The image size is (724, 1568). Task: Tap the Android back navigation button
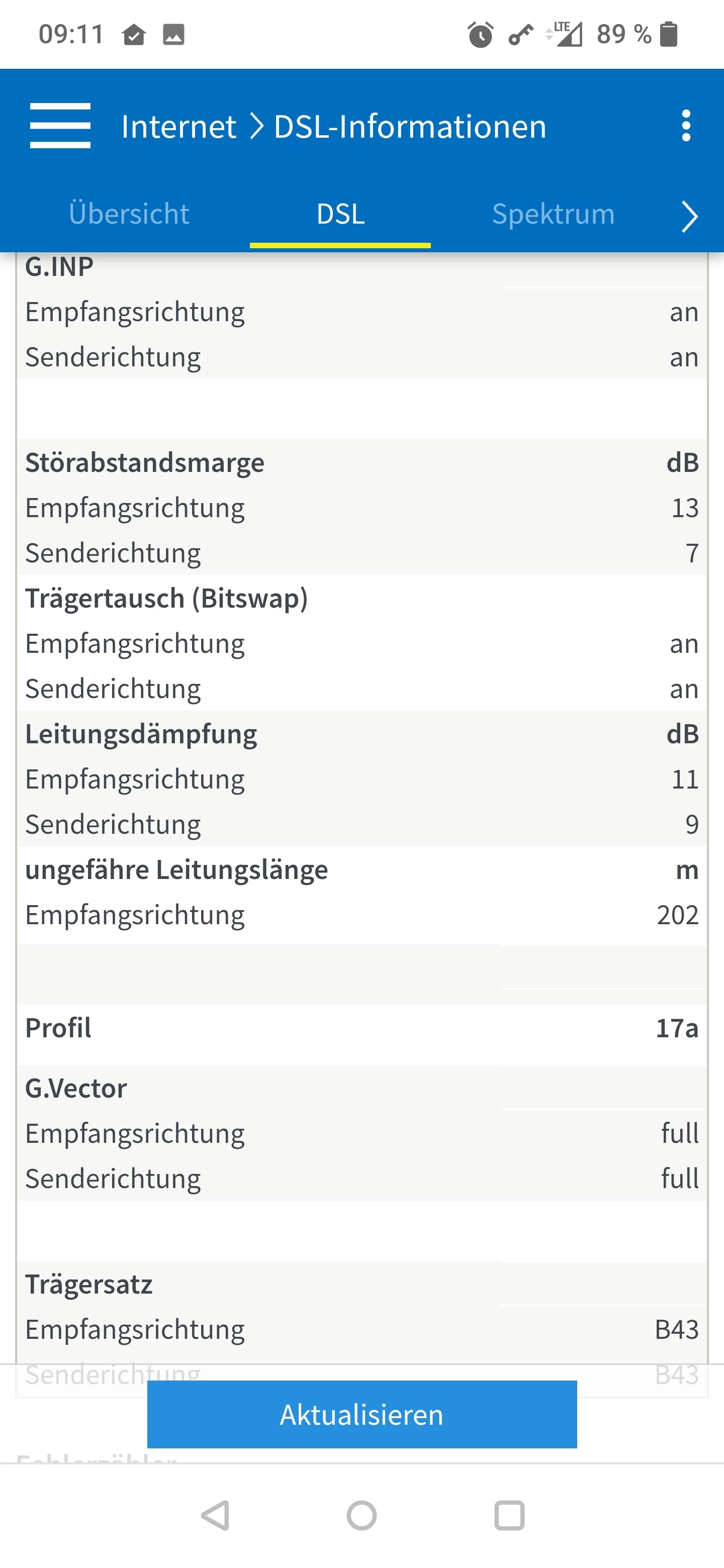coord(216,1515)
